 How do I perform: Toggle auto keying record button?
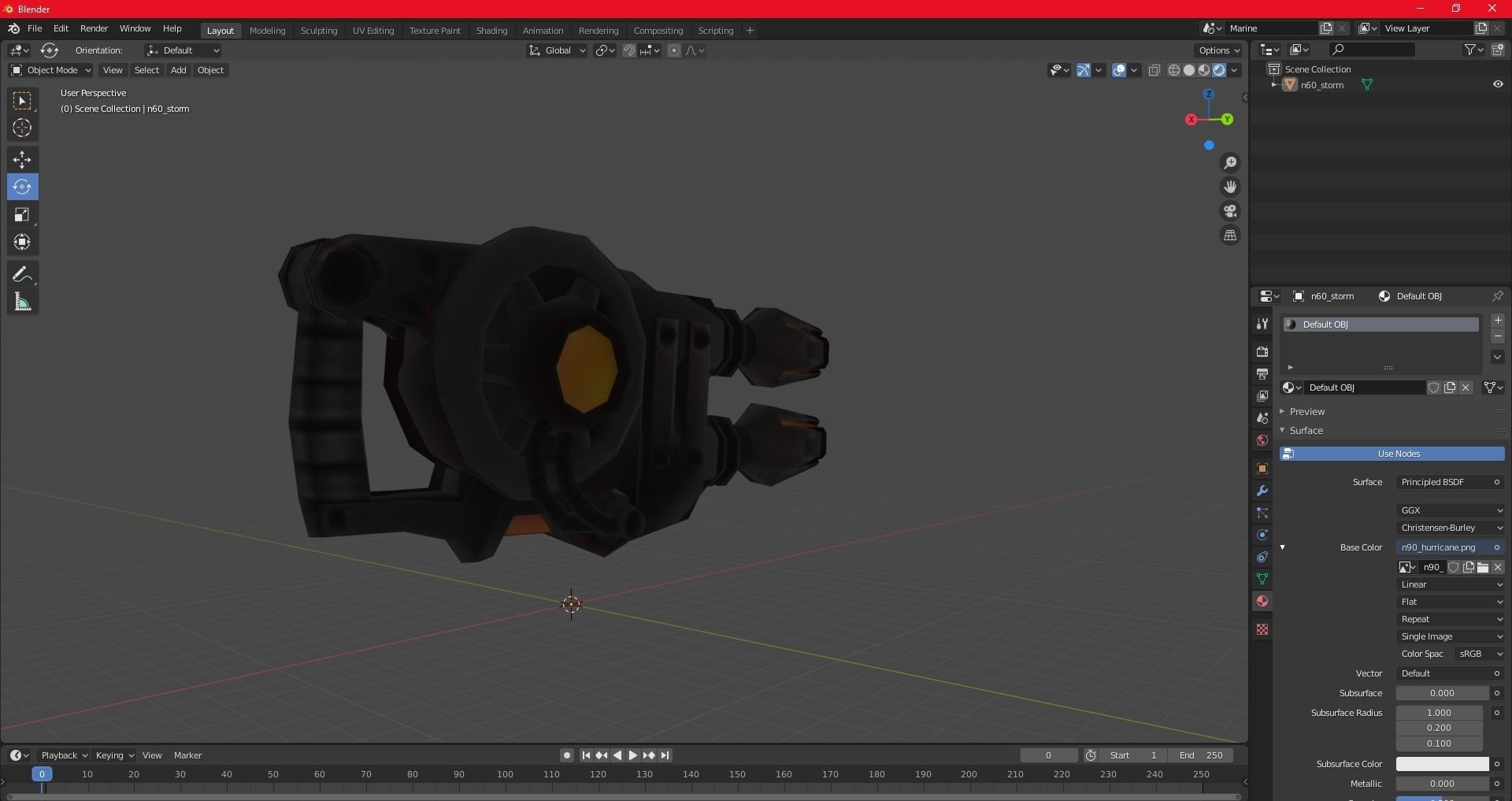[x=567, y=755]
